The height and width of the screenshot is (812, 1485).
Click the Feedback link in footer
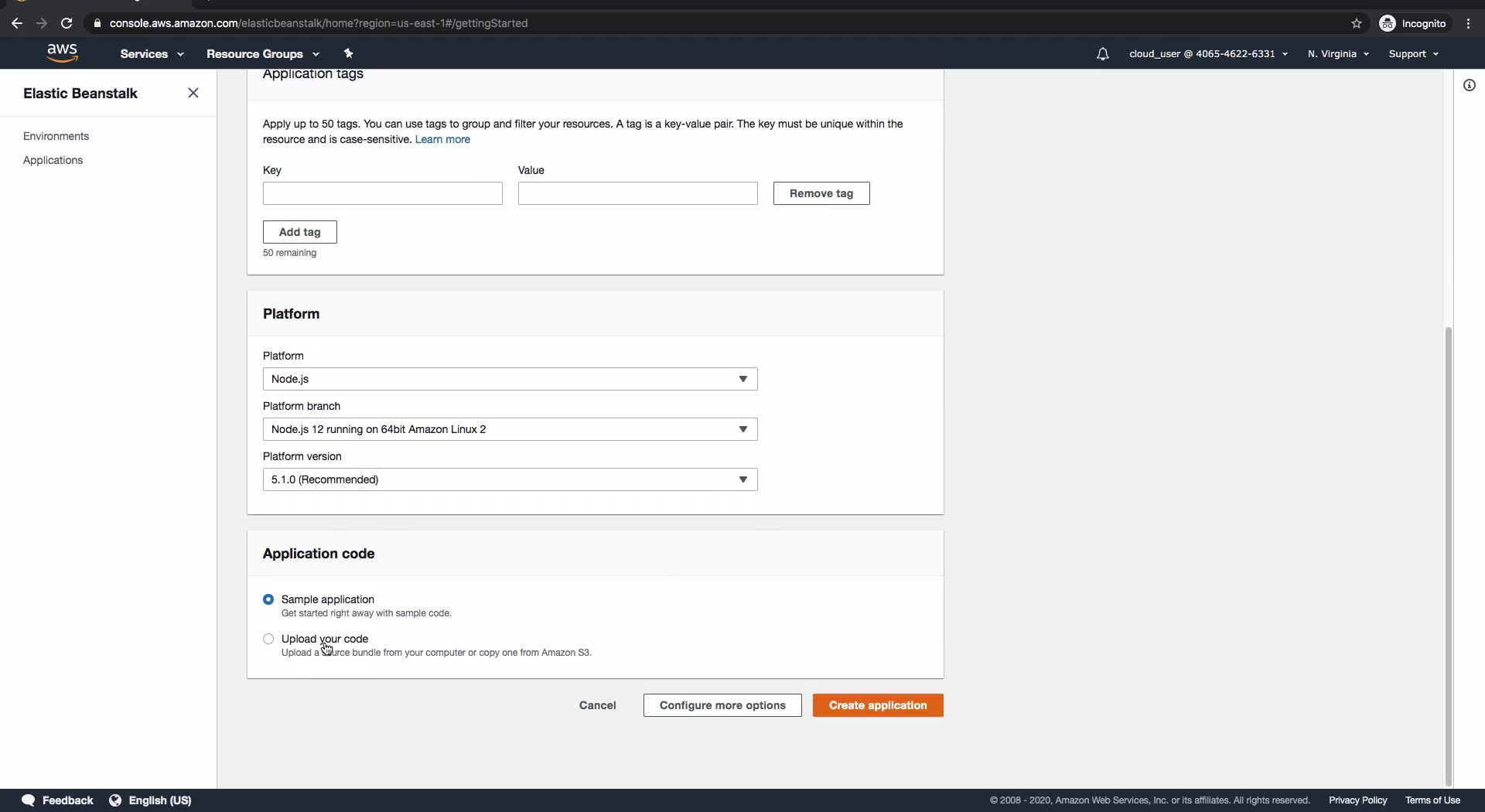point(67,800)
